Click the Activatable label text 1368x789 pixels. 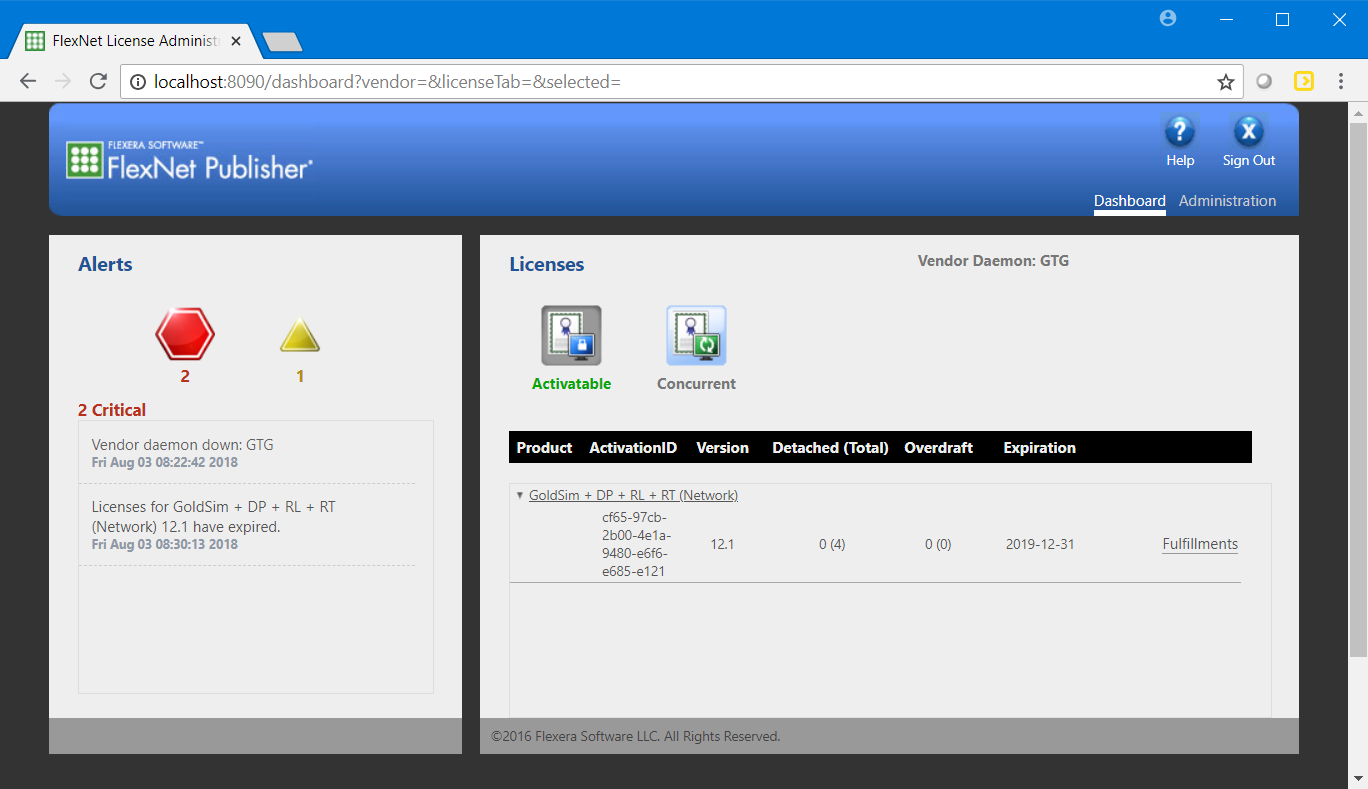[571, 384]
